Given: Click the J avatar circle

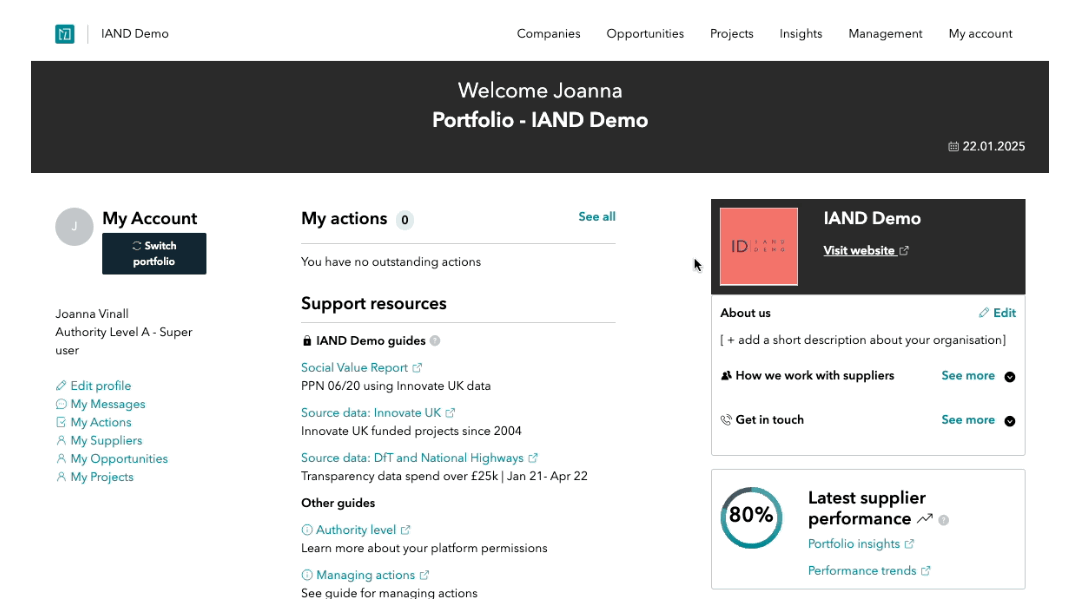Looking at the screenshot, I should 75,227.
